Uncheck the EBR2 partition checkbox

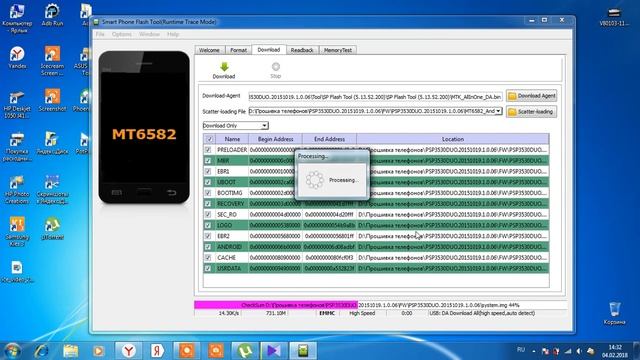208,236
